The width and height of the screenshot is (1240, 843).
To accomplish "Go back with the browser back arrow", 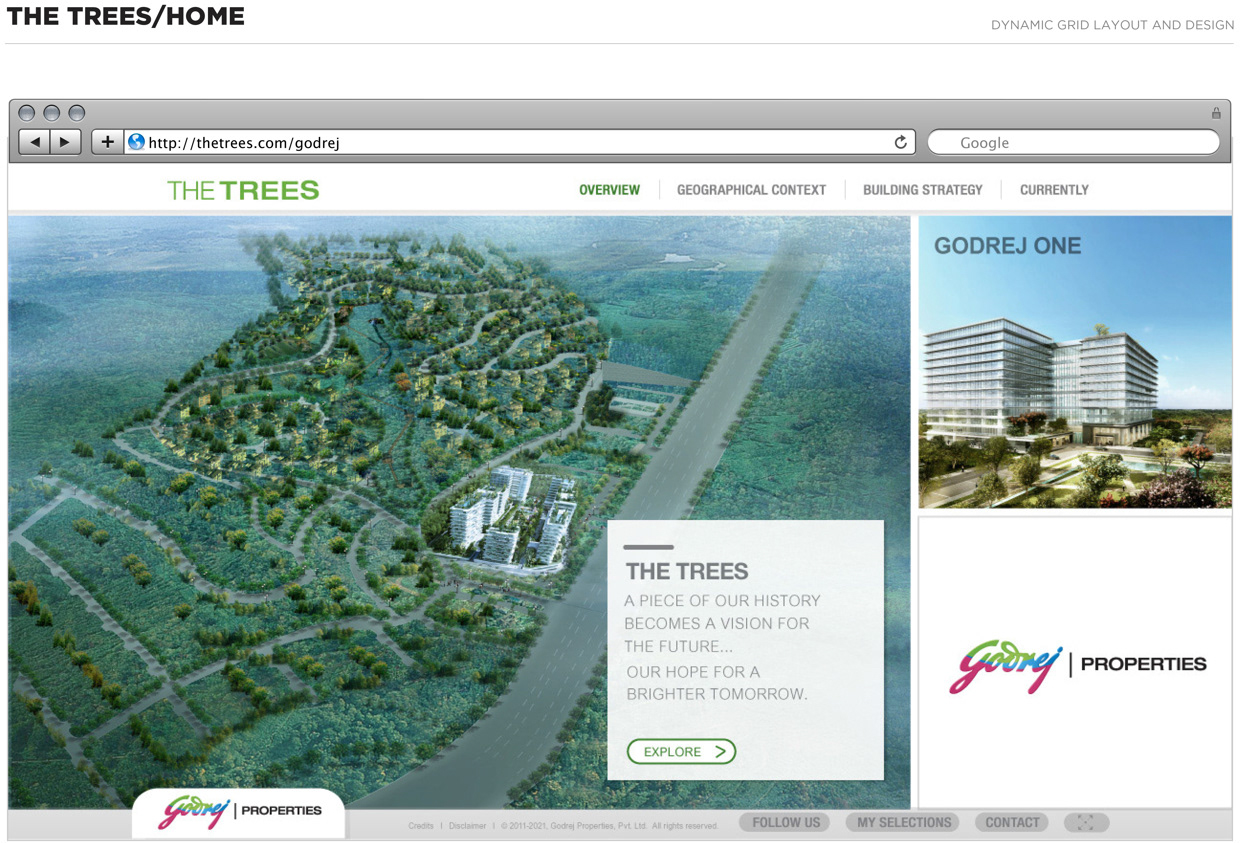I will pos(35,142).
